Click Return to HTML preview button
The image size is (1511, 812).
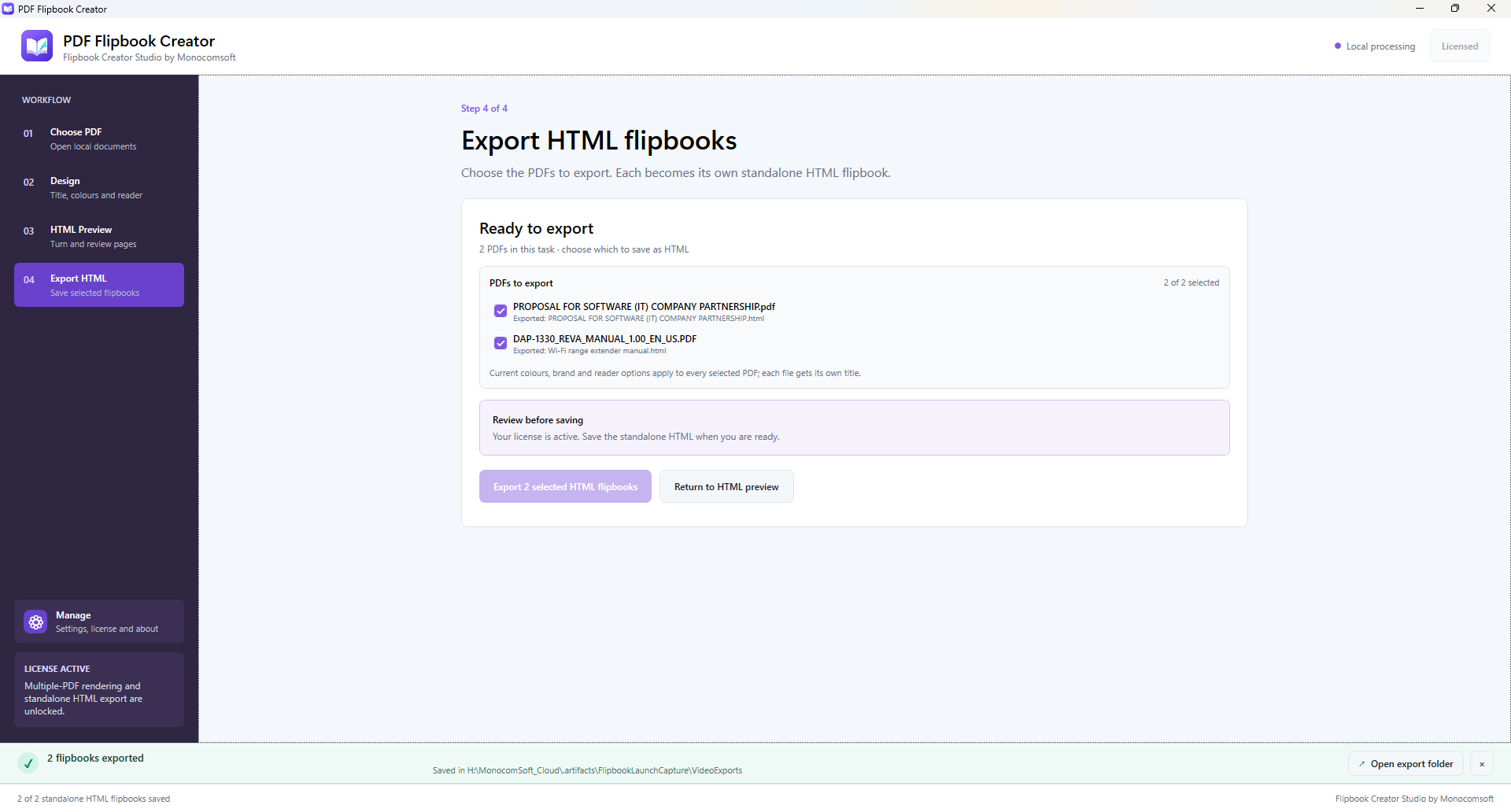click(x=726, y=487)
